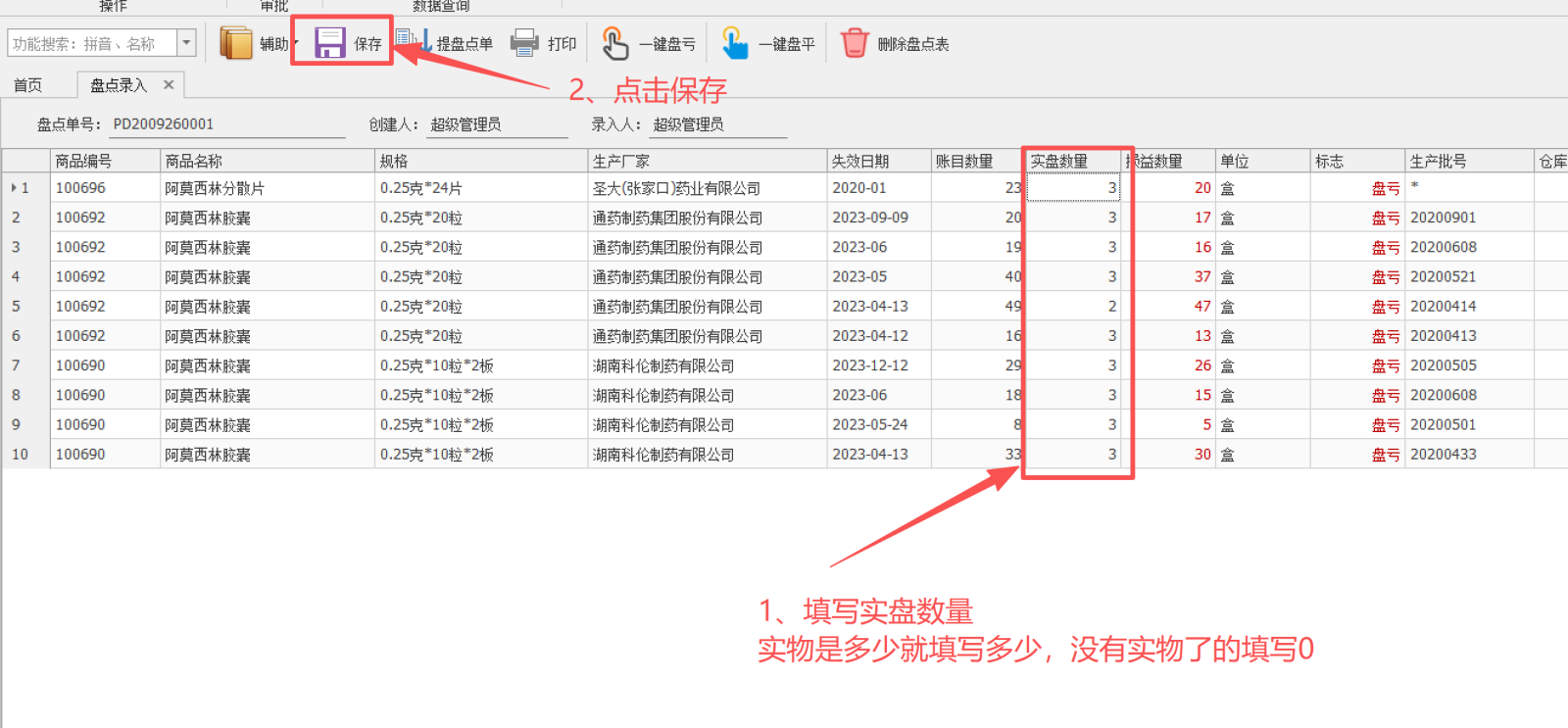
Task: Click the 账目数量 column header
Action: click(x=977, y=162)
